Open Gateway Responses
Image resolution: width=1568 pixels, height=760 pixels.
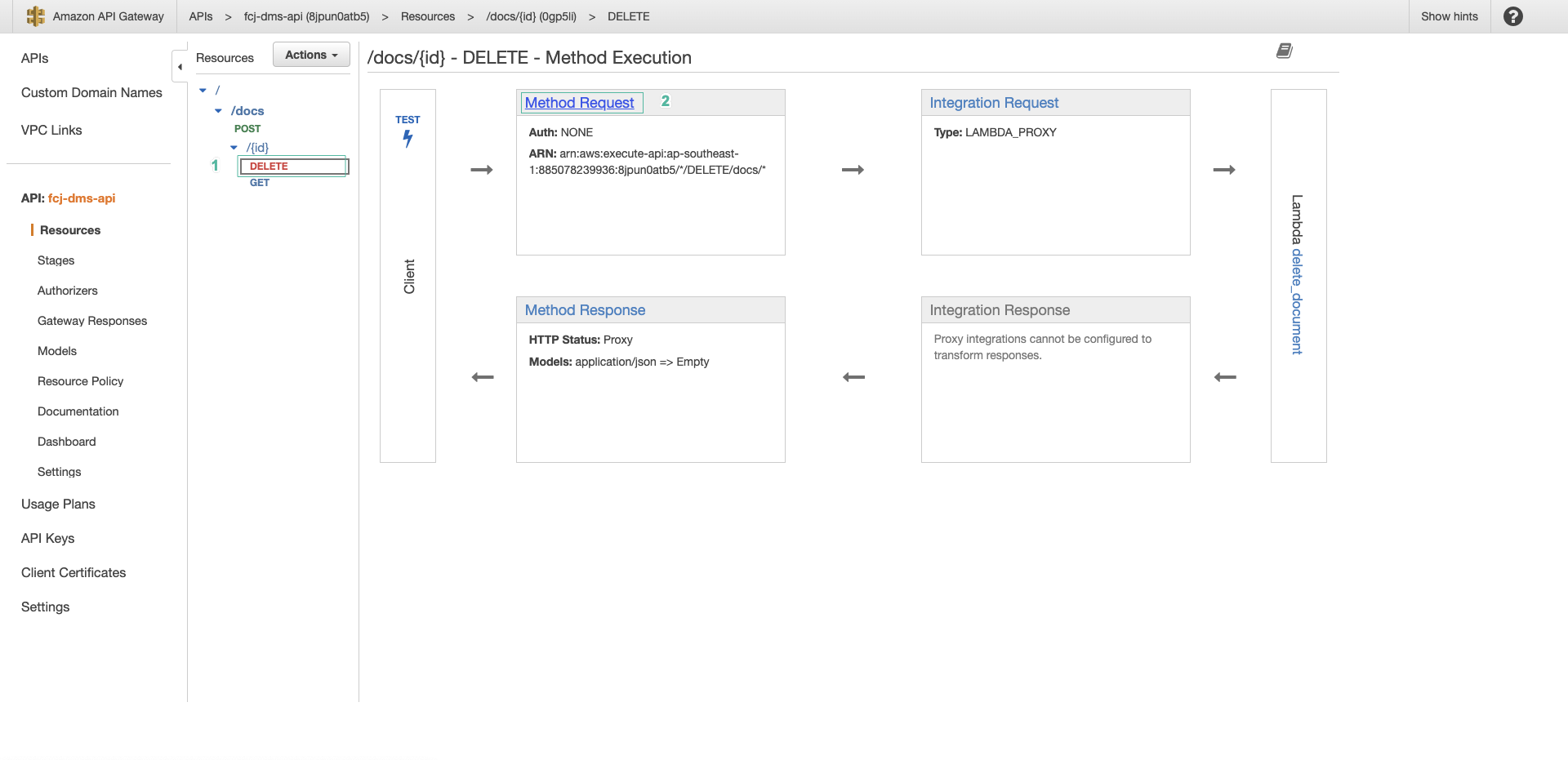[x=92, y=321]
